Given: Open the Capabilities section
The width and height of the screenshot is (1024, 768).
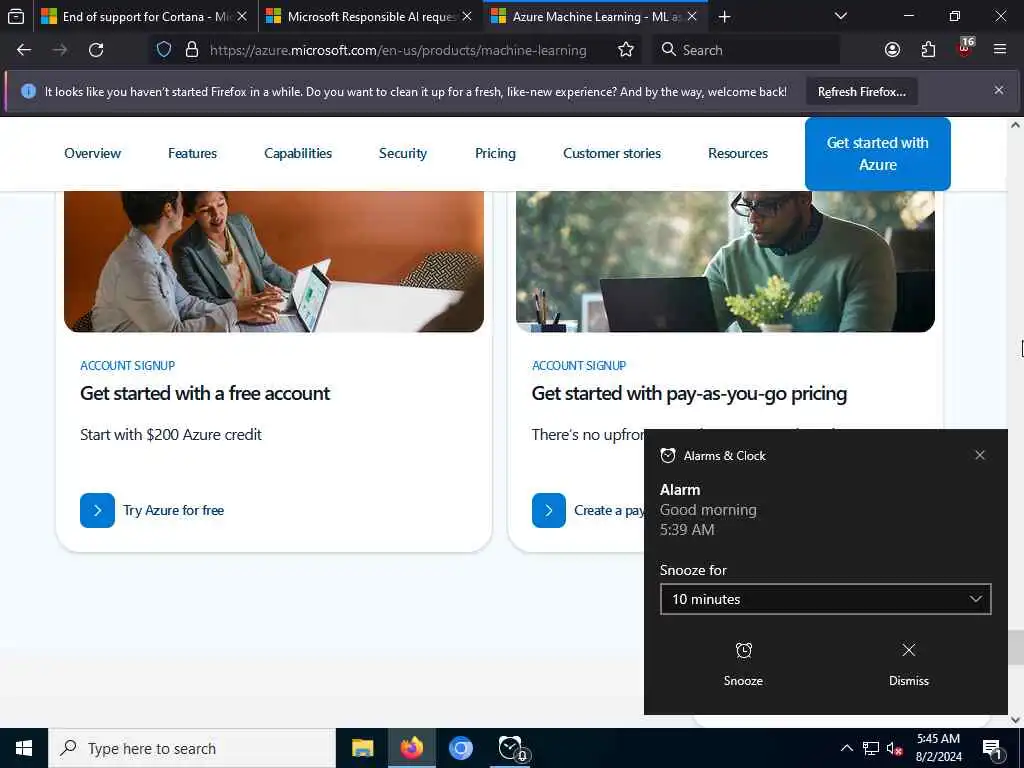Looking at the screenshot, I should point(298,153).
